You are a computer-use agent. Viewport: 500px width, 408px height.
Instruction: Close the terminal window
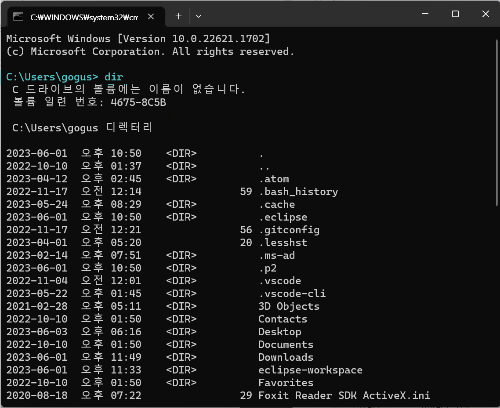[485, 14]
